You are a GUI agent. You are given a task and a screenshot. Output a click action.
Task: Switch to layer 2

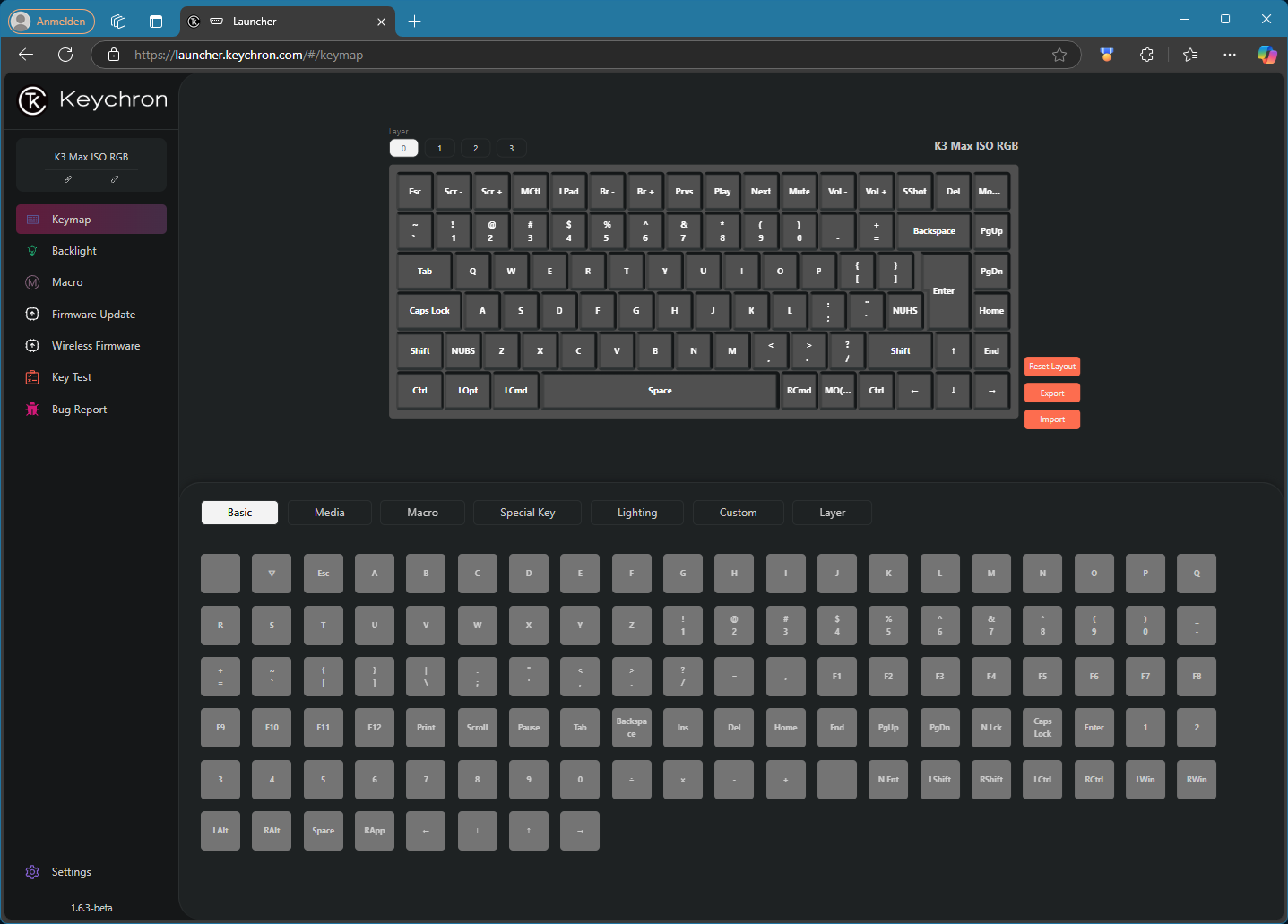pyautogui.click(x=476, y=149)
